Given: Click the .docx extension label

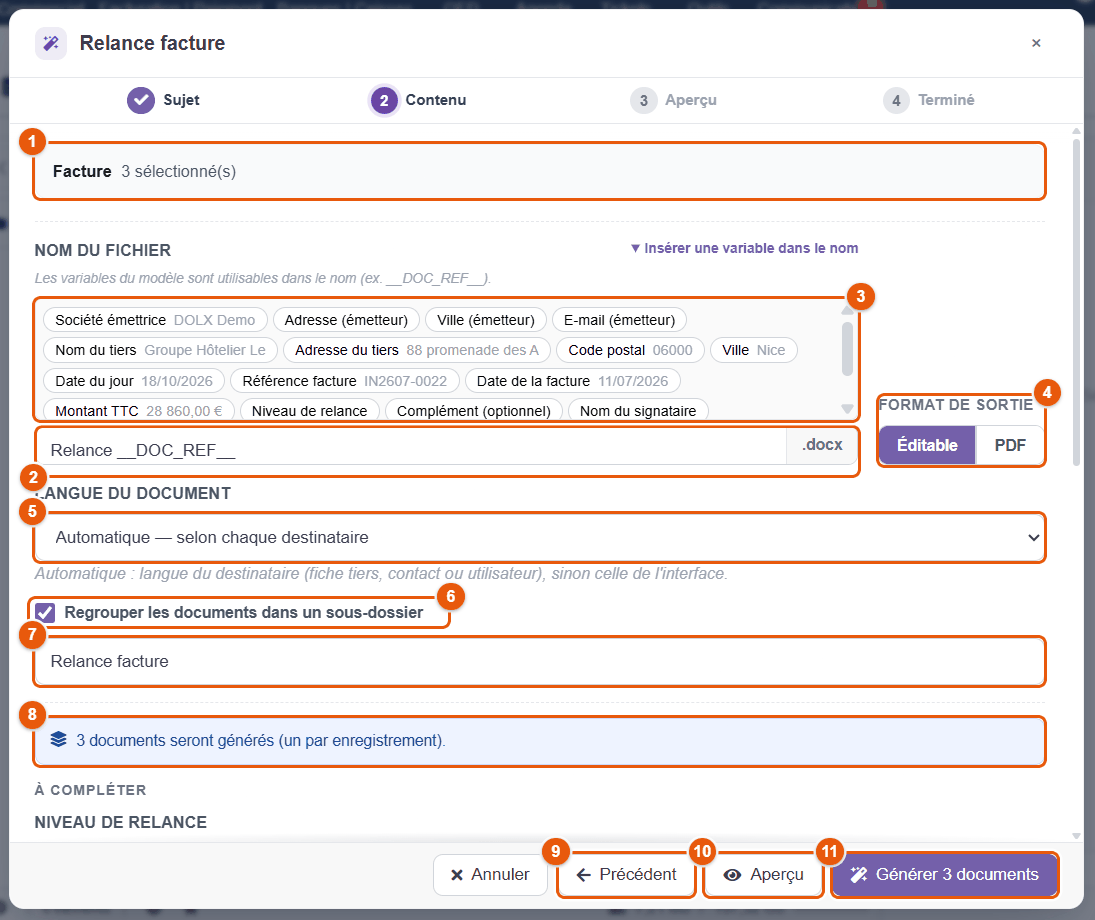Looking at the screenshot, I should [x=822, y=445].
